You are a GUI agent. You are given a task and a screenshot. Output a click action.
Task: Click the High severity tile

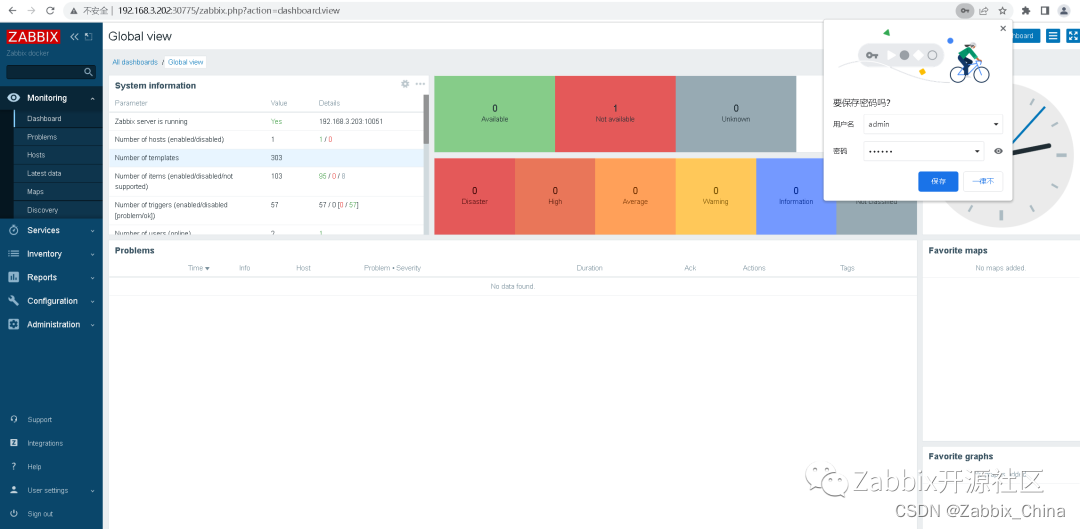555,196
